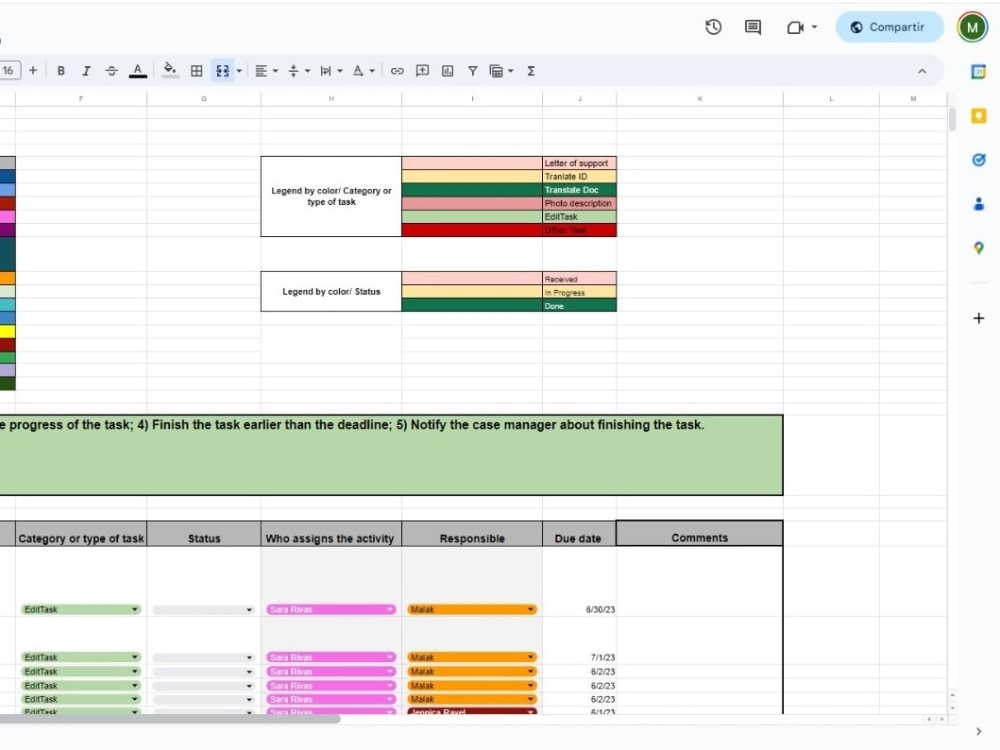This screenshot has height=750, width=1000.
Task: Open the Google Keep side panel
Action: click(980, 116)
